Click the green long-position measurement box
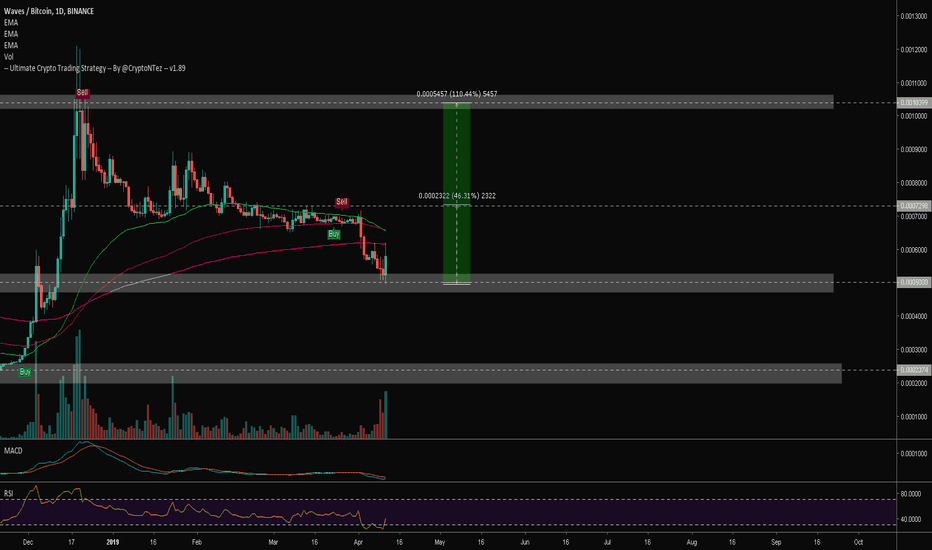 point(456,194)
